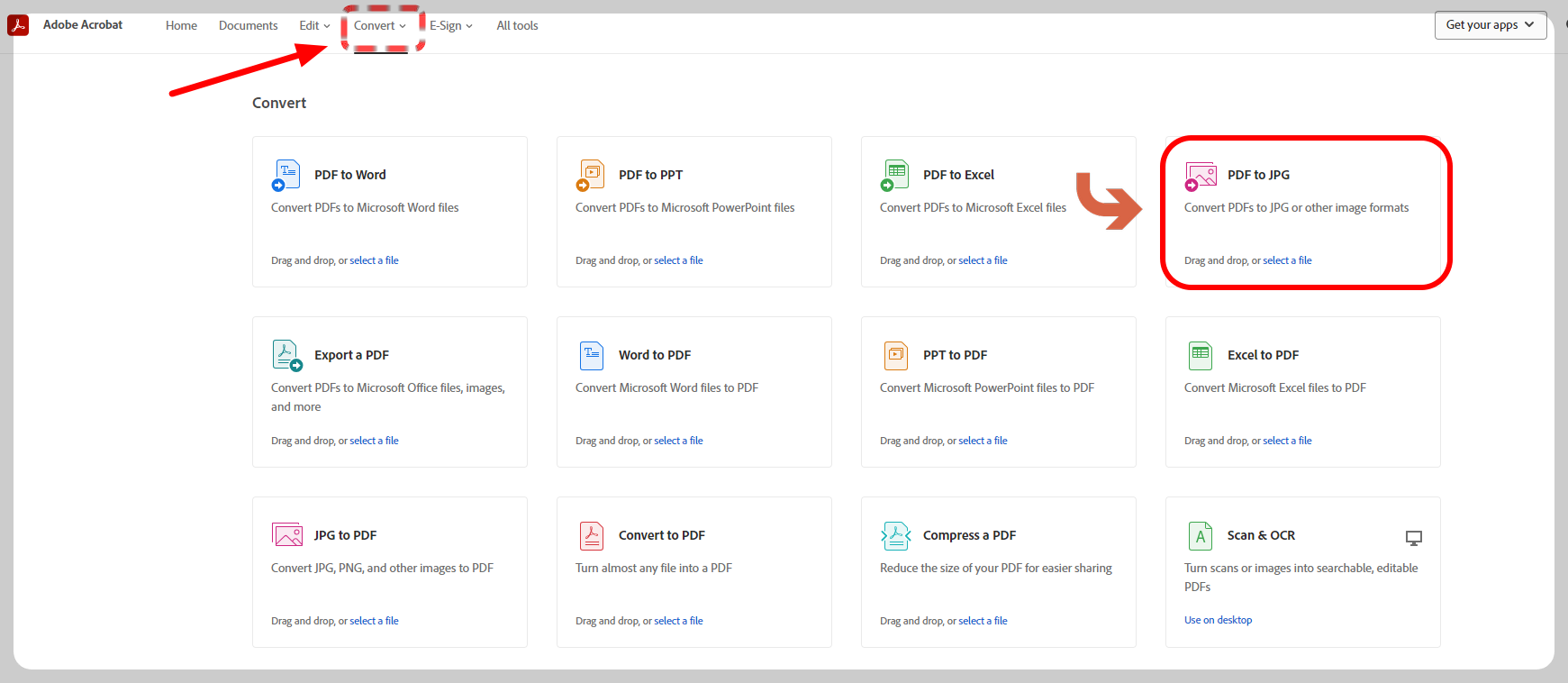This screenshot has height=683, width=1568.
Task: Click the PDF to Excel title
Action: (958, 175)
